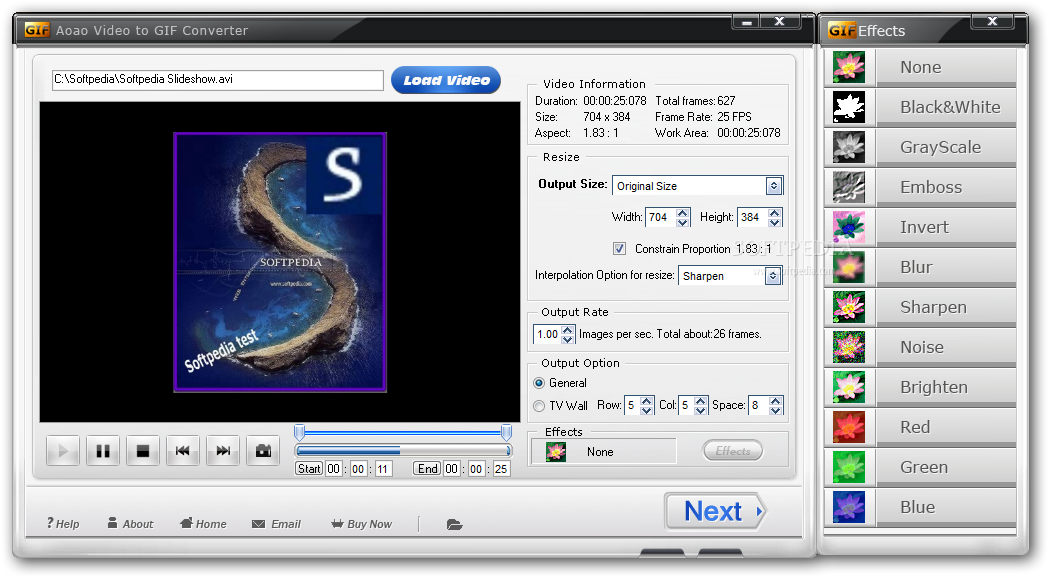Click the video preview frame
The height and width of the screenshot is (578, 1049).
click(x=280, y=262)
